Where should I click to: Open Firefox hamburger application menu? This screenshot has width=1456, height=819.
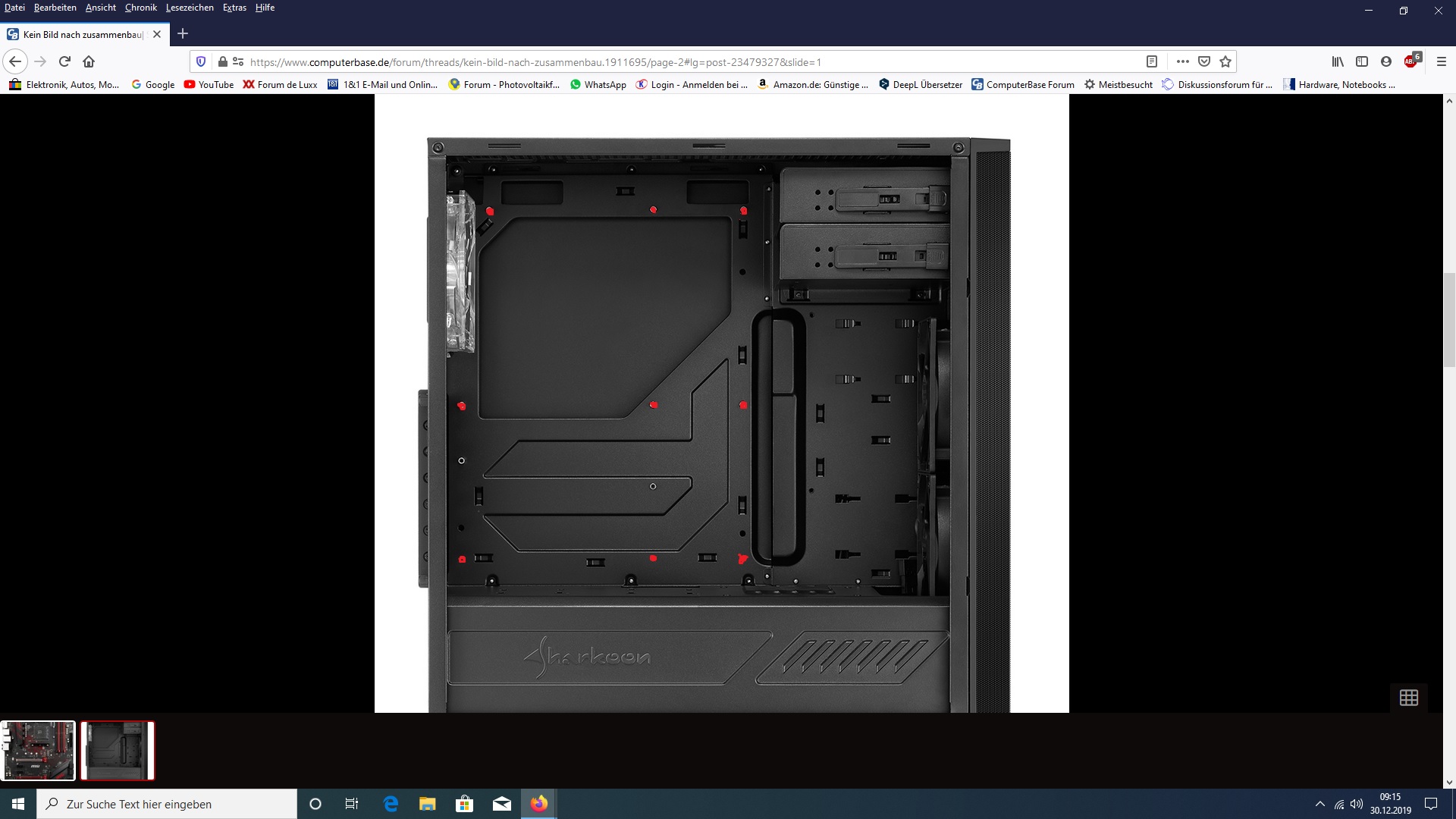coord(1442,61)
